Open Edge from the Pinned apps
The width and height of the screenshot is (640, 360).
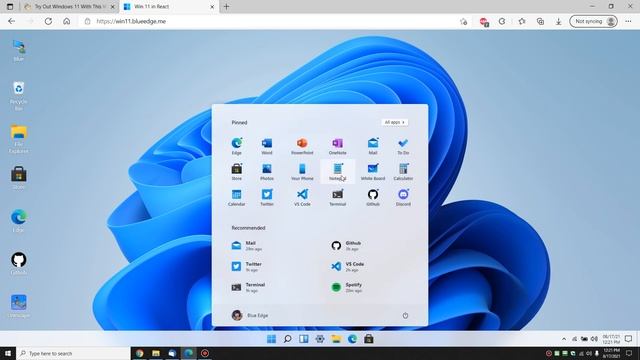point(237,146)
